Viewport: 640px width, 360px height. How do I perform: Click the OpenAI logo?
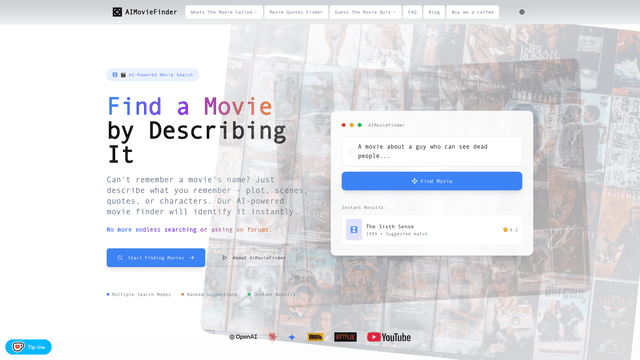click(243, 337)
